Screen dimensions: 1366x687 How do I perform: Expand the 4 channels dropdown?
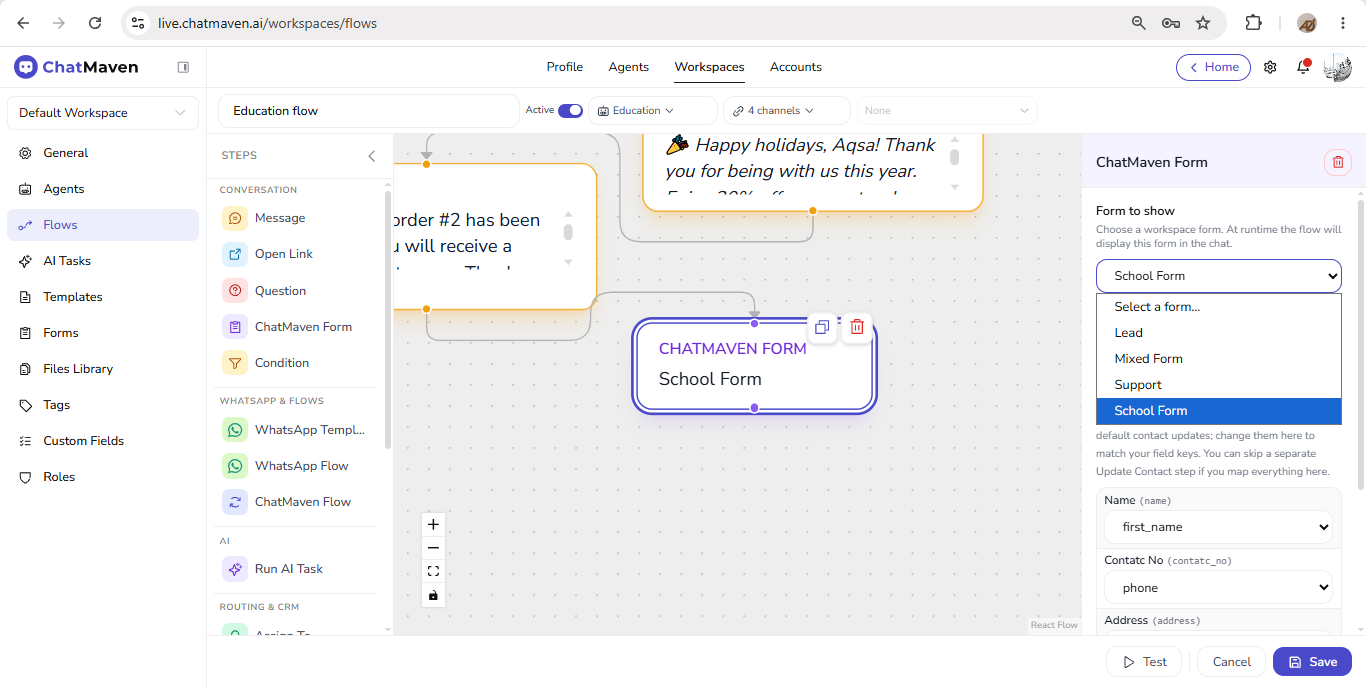point(787,111)
